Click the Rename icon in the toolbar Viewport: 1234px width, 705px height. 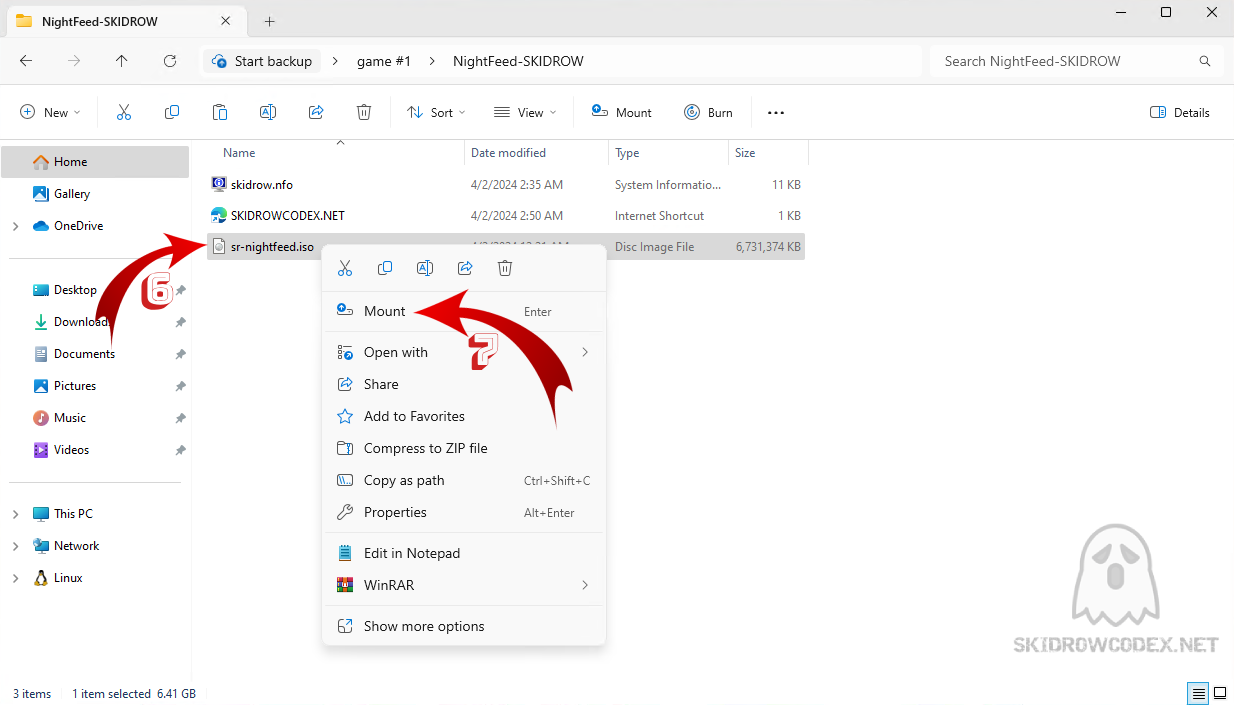click(268, 113)
